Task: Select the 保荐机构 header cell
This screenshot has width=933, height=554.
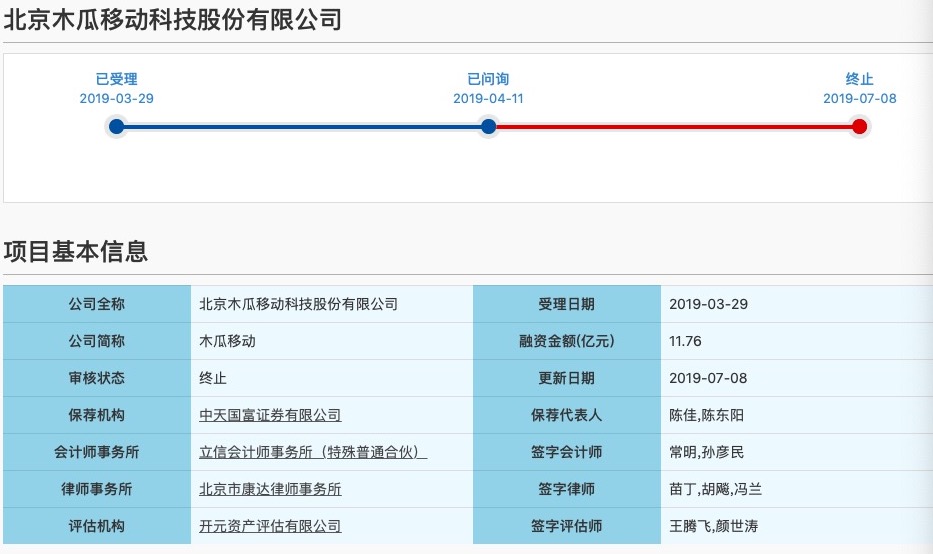Action: pos(97,415)
